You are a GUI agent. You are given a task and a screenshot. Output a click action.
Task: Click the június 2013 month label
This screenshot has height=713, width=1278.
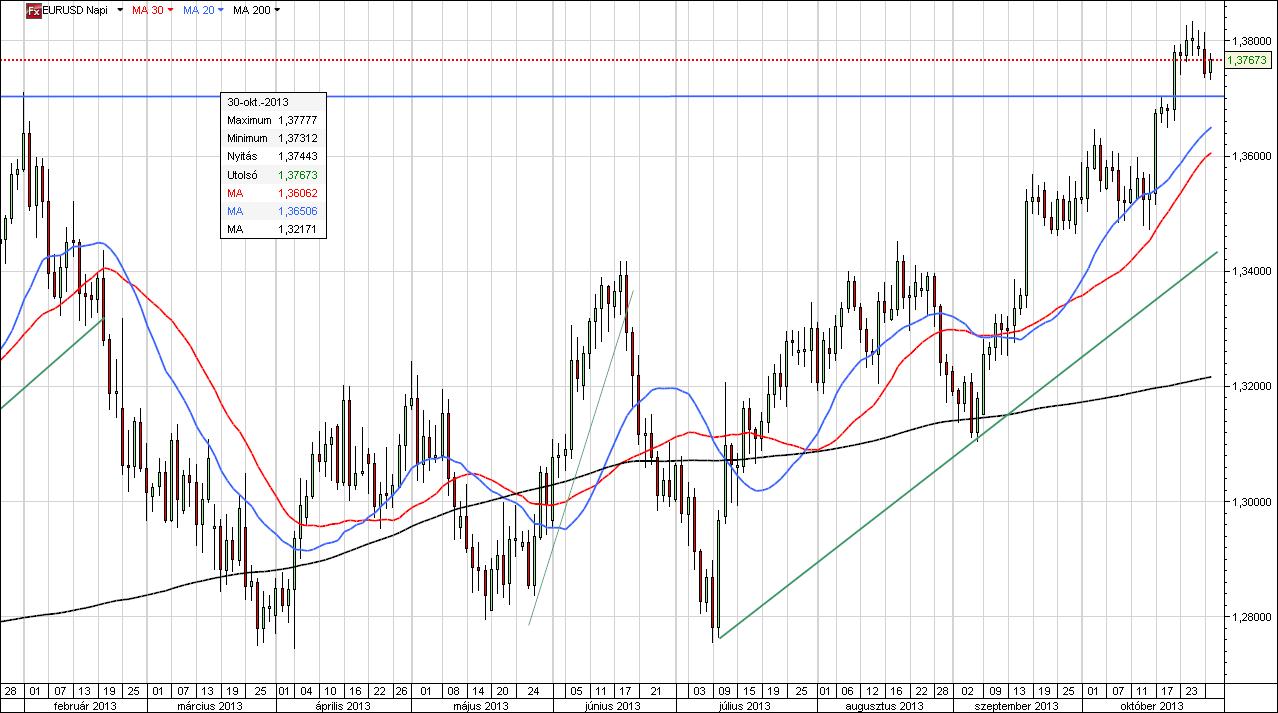613,705
